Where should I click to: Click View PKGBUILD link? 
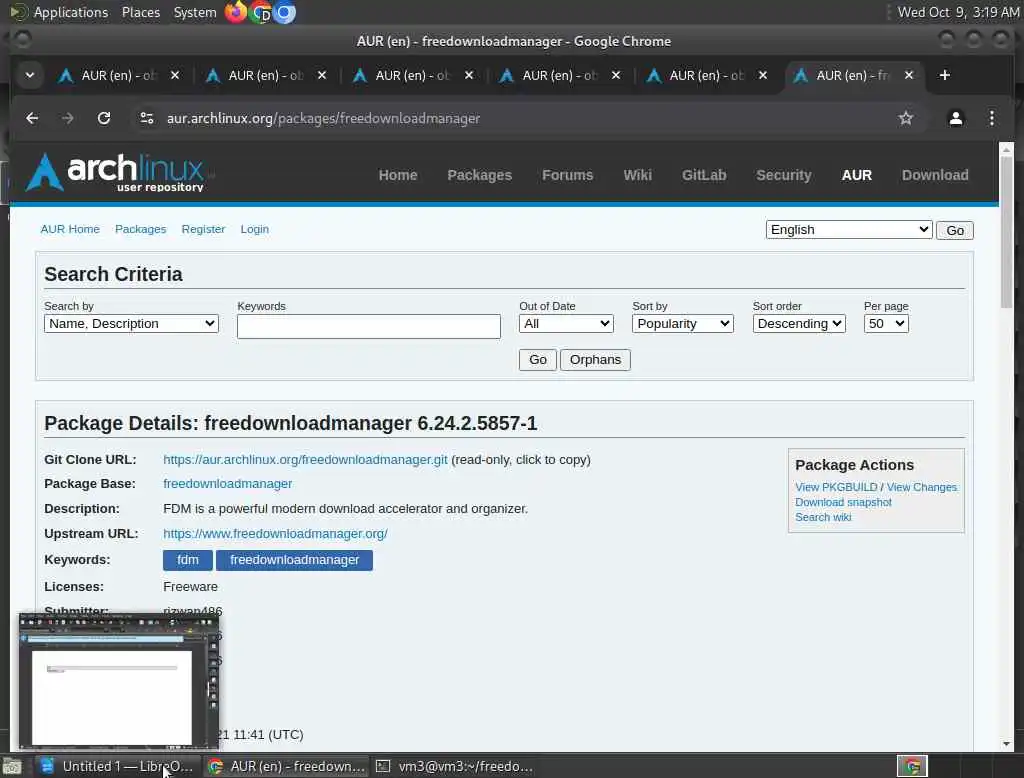836,487
